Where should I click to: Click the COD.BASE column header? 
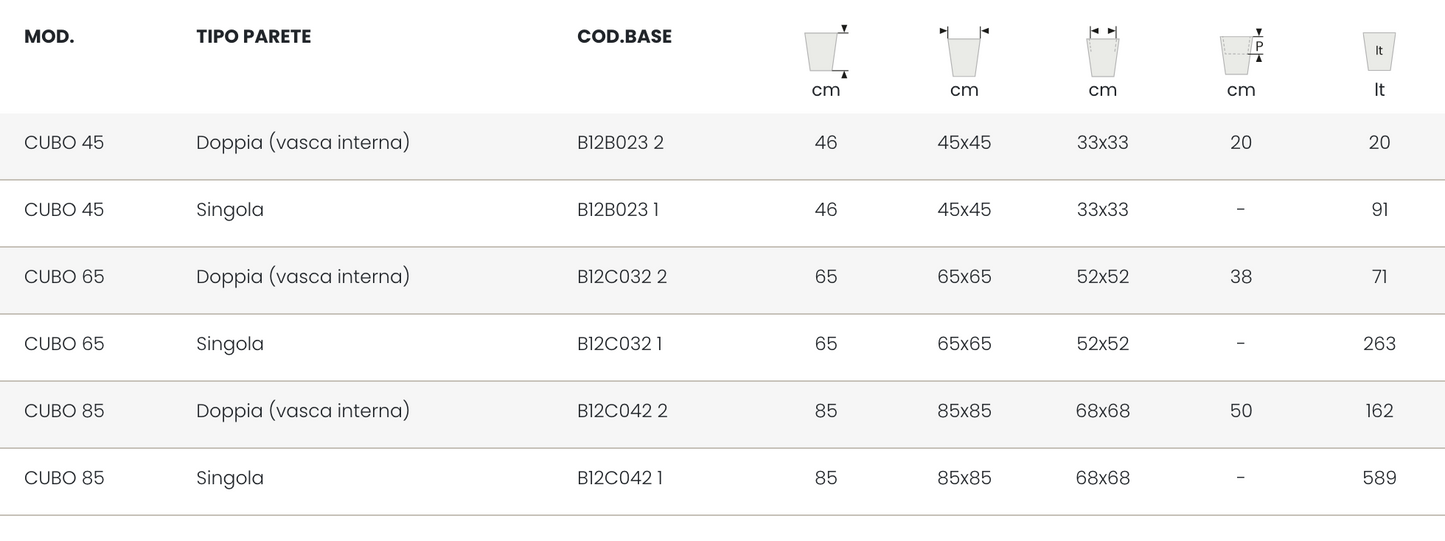tap(624, 37)
